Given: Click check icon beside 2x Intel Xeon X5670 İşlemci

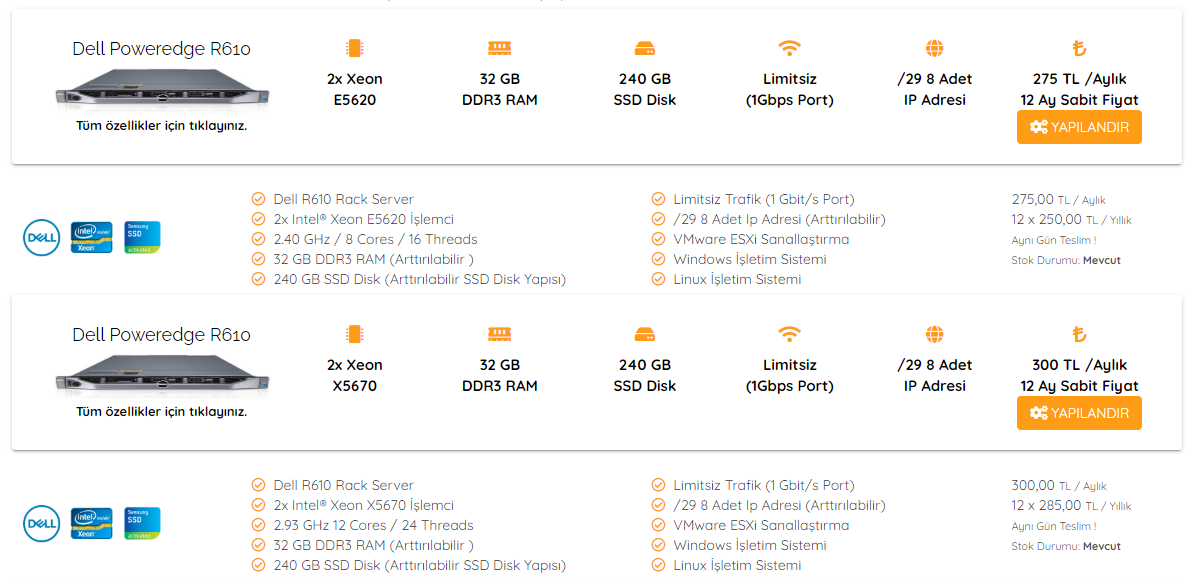Looking at the screenshot, I should [258, 506].
